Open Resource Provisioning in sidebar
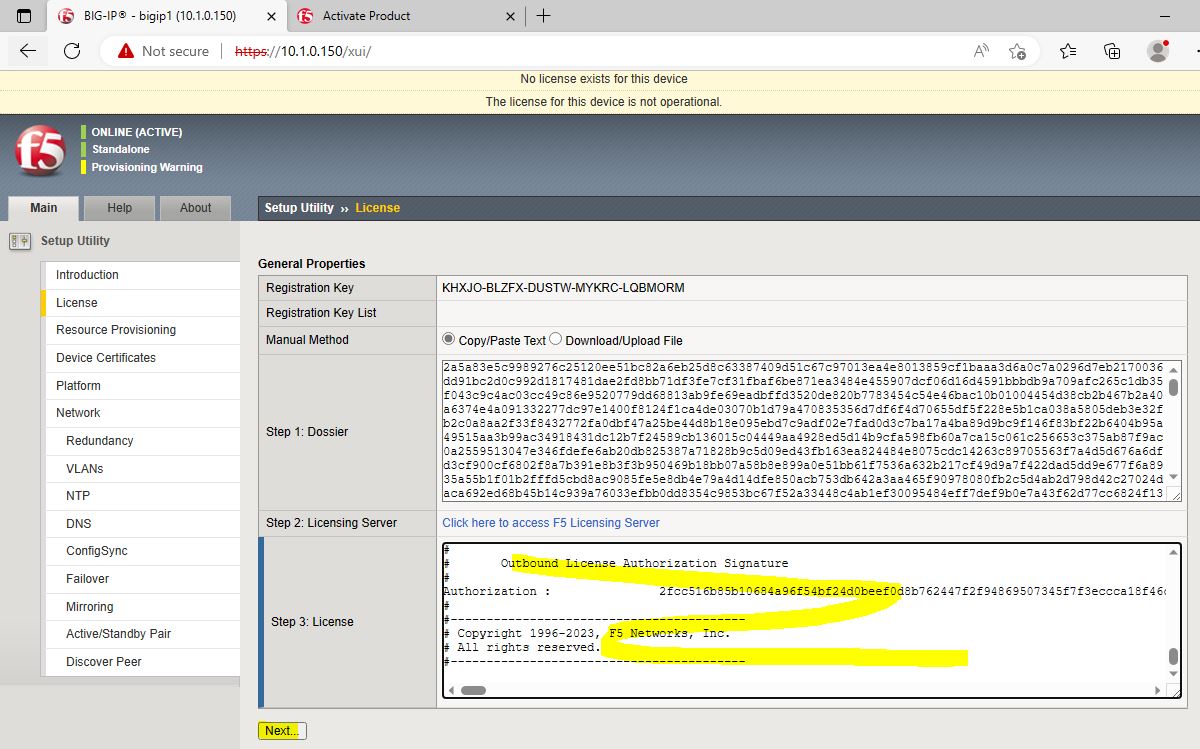 116,330
